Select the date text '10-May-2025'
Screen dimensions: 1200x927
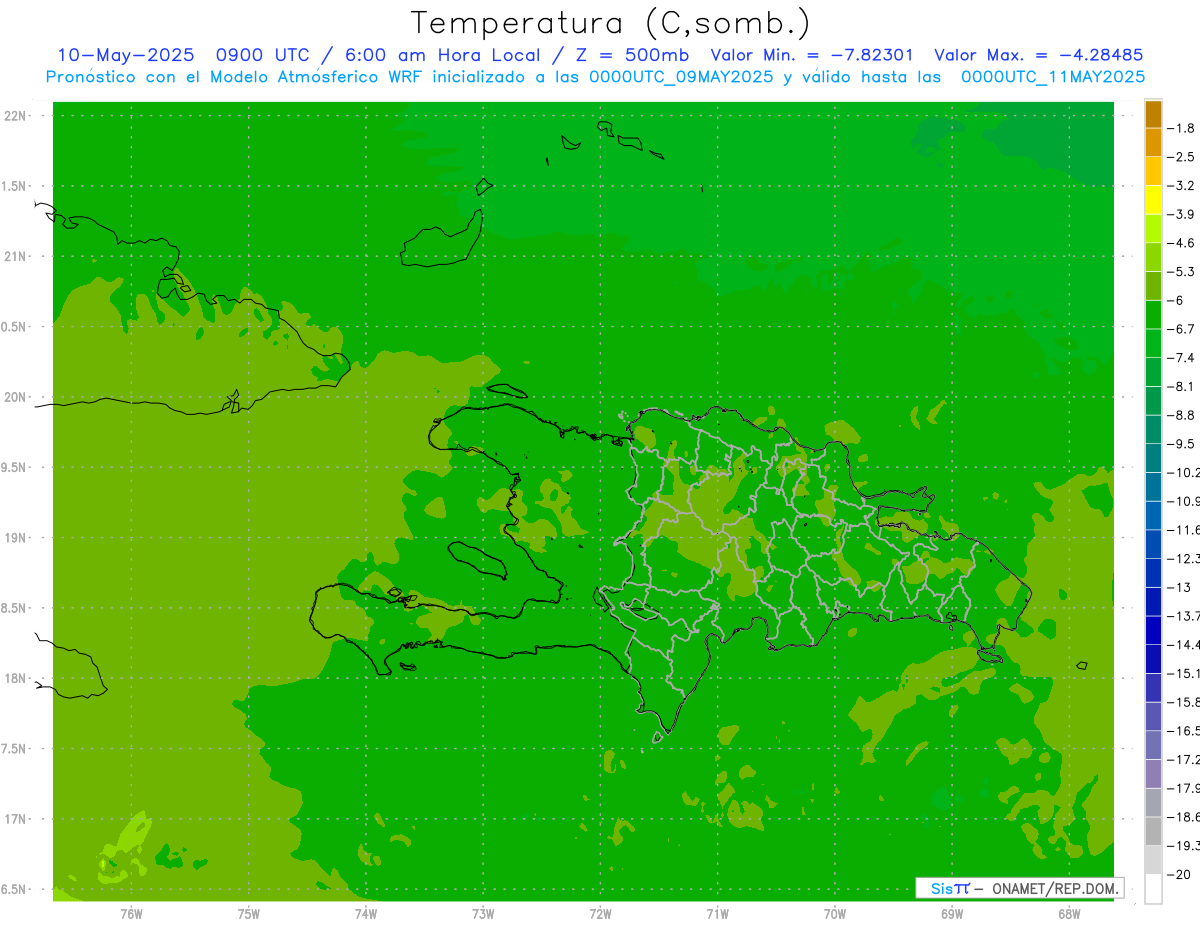[125, 55]
